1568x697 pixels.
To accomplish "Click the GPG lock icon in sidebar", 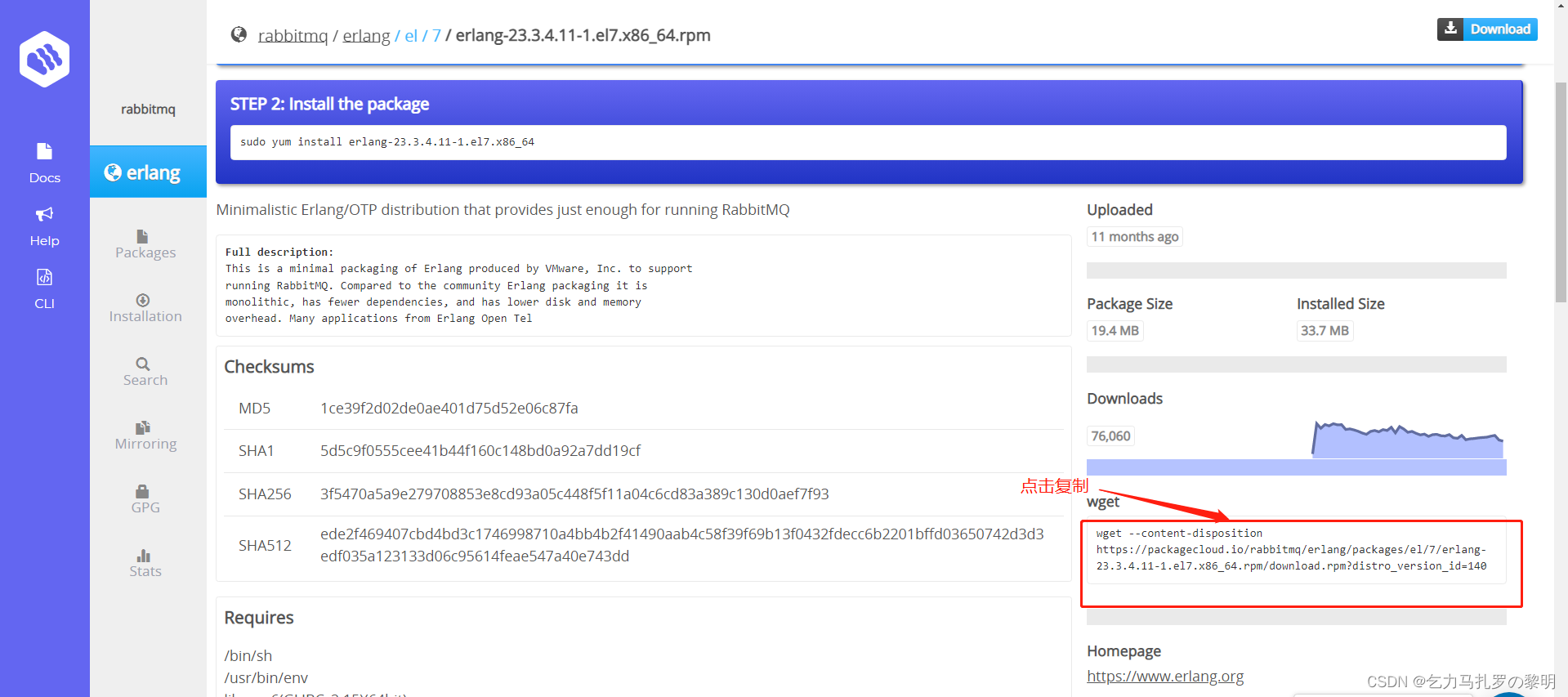I will point(142,491).
